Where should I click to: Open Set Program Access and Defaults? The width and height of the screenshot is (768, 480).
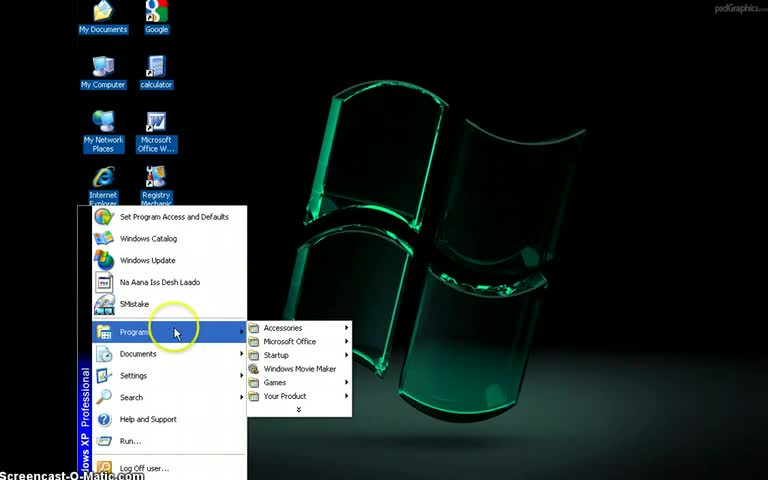coord(169,216)
